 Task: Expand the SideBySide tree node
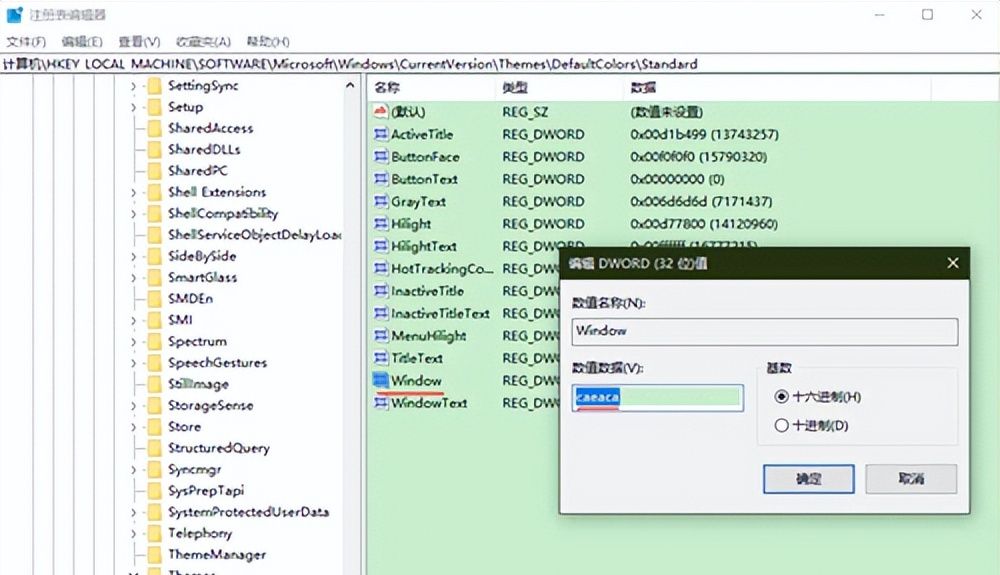pos(133,256)
